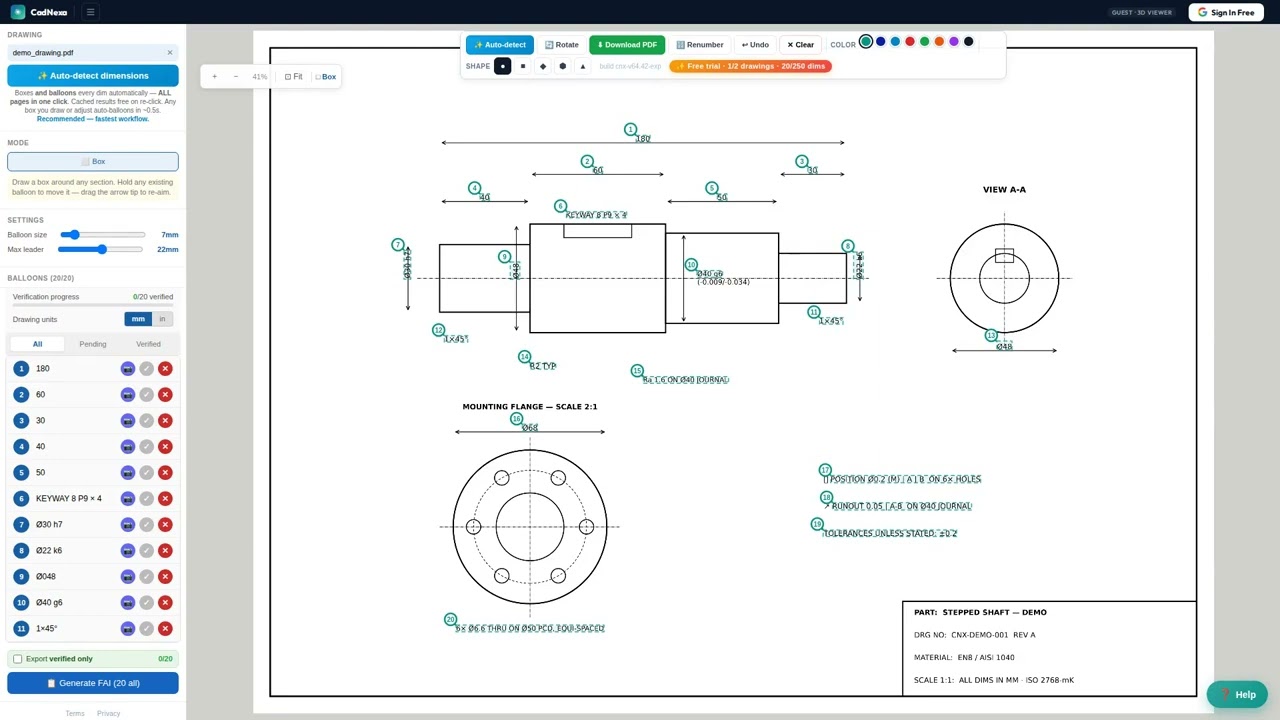The width and height of the screenshot is (1280, 720).
Task: Download the PDF
Action: pos(627,45)
